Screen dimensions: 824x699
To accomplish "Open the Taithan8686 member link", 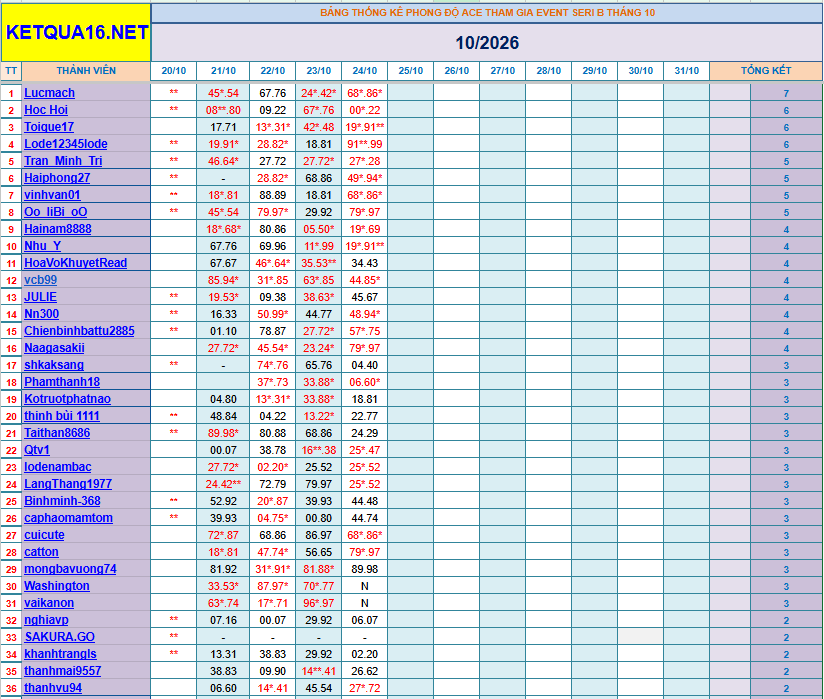I will [57, 433].
